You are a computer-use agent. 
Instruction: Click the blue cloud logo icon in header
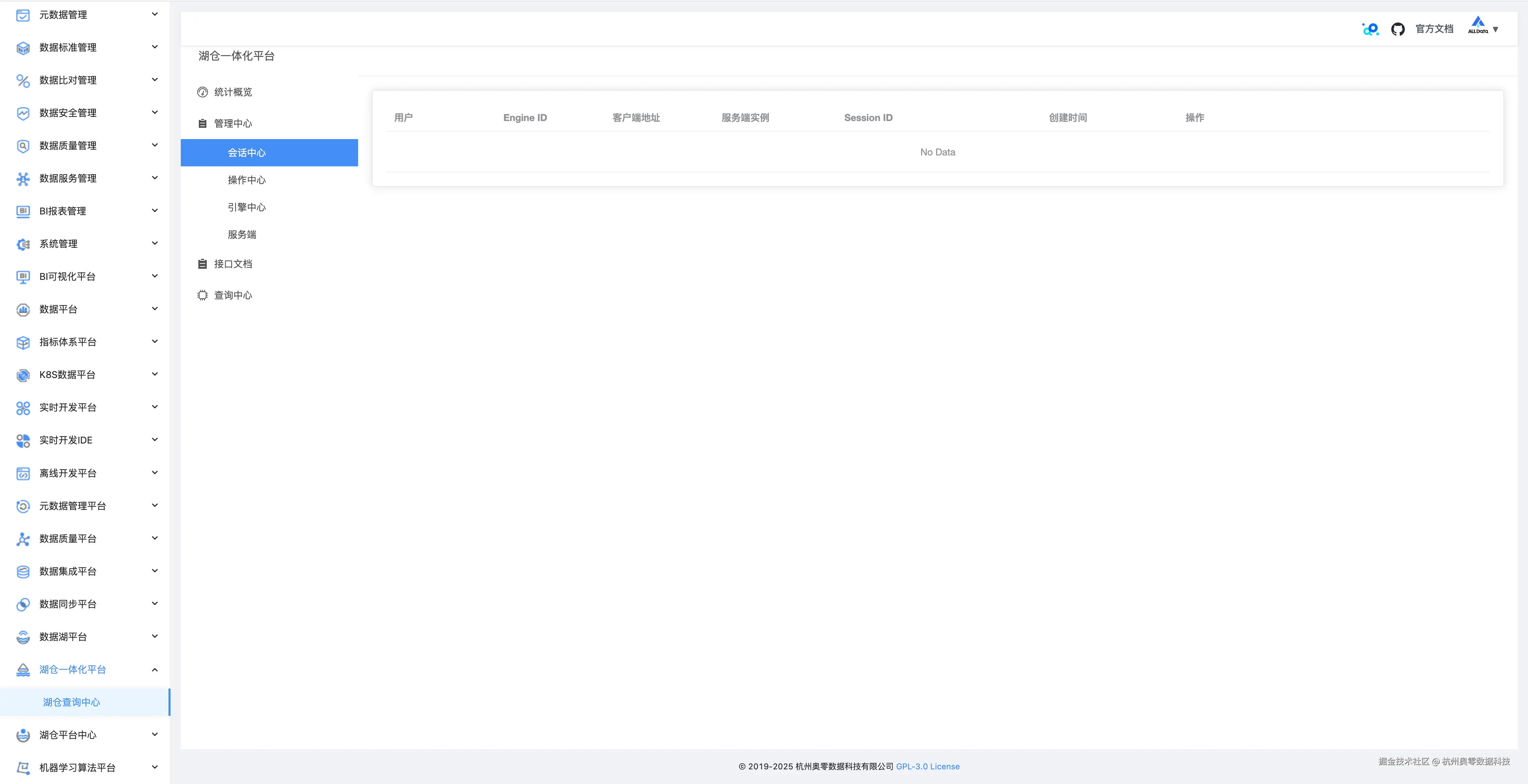1370,29
